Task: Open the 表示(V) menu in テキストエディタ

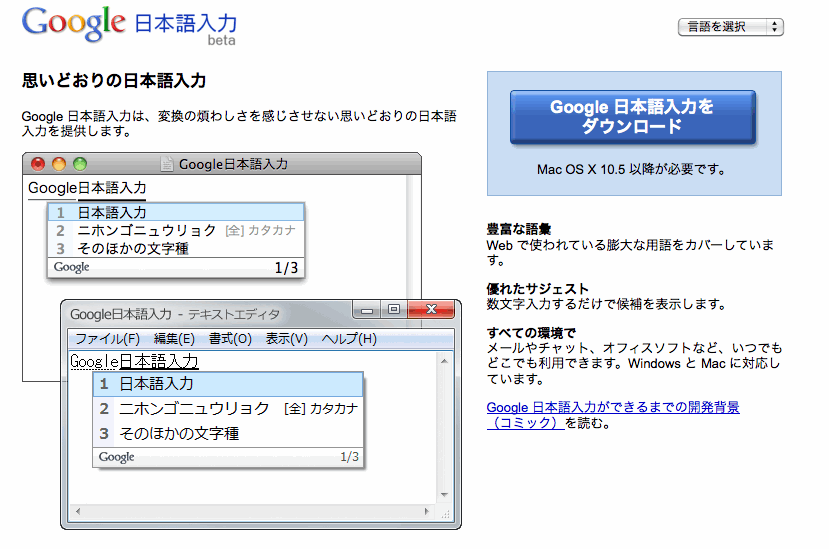Action: point(287,338)
